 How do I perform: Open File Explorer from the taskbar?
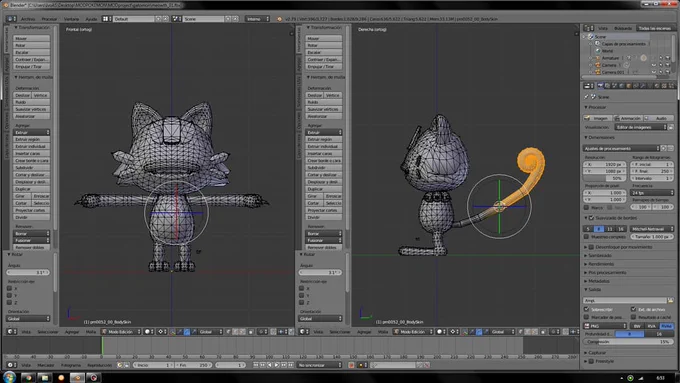pos(45,377)
